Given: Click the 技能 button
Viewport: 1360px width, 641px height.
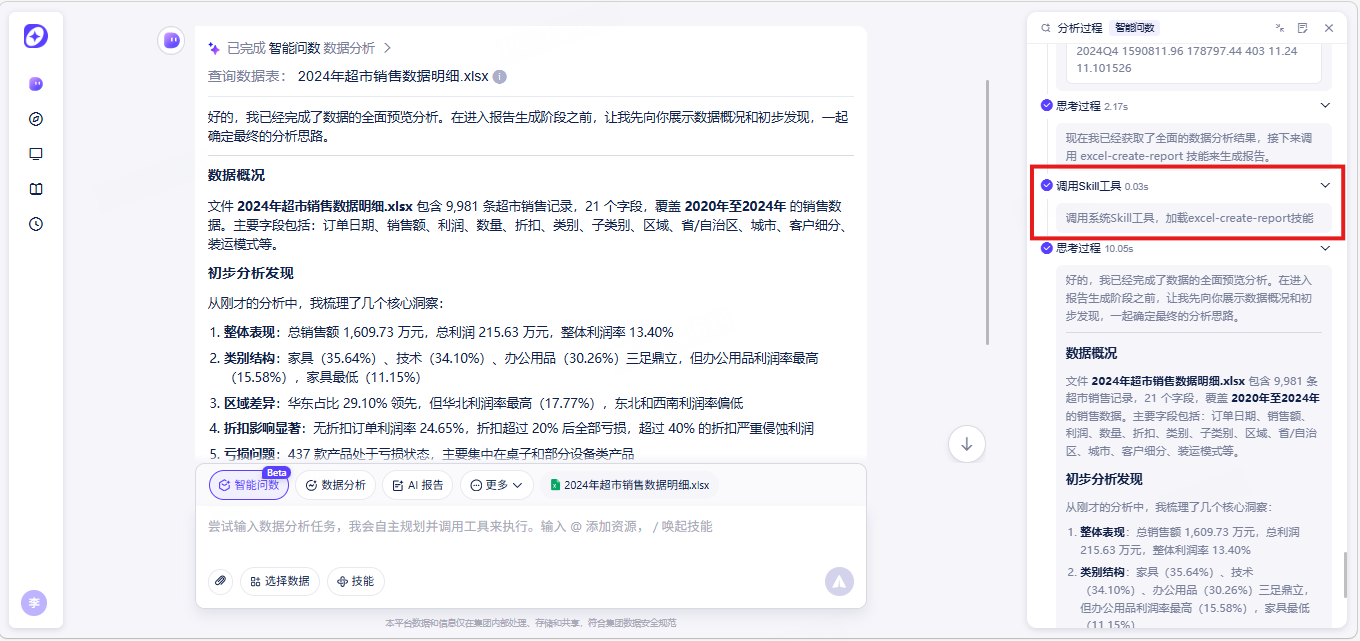Looking at the screenshot, I should tap(356, 581).
